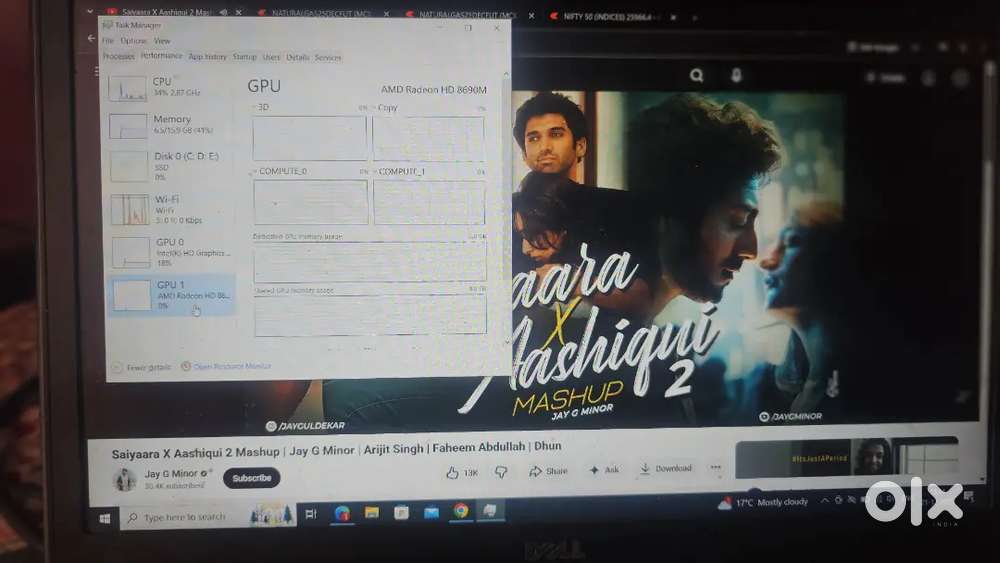Image resolution: width=1000 pixels, height=563 pixels.
Task: Share the video using Share button
Action: coord(548,471)
